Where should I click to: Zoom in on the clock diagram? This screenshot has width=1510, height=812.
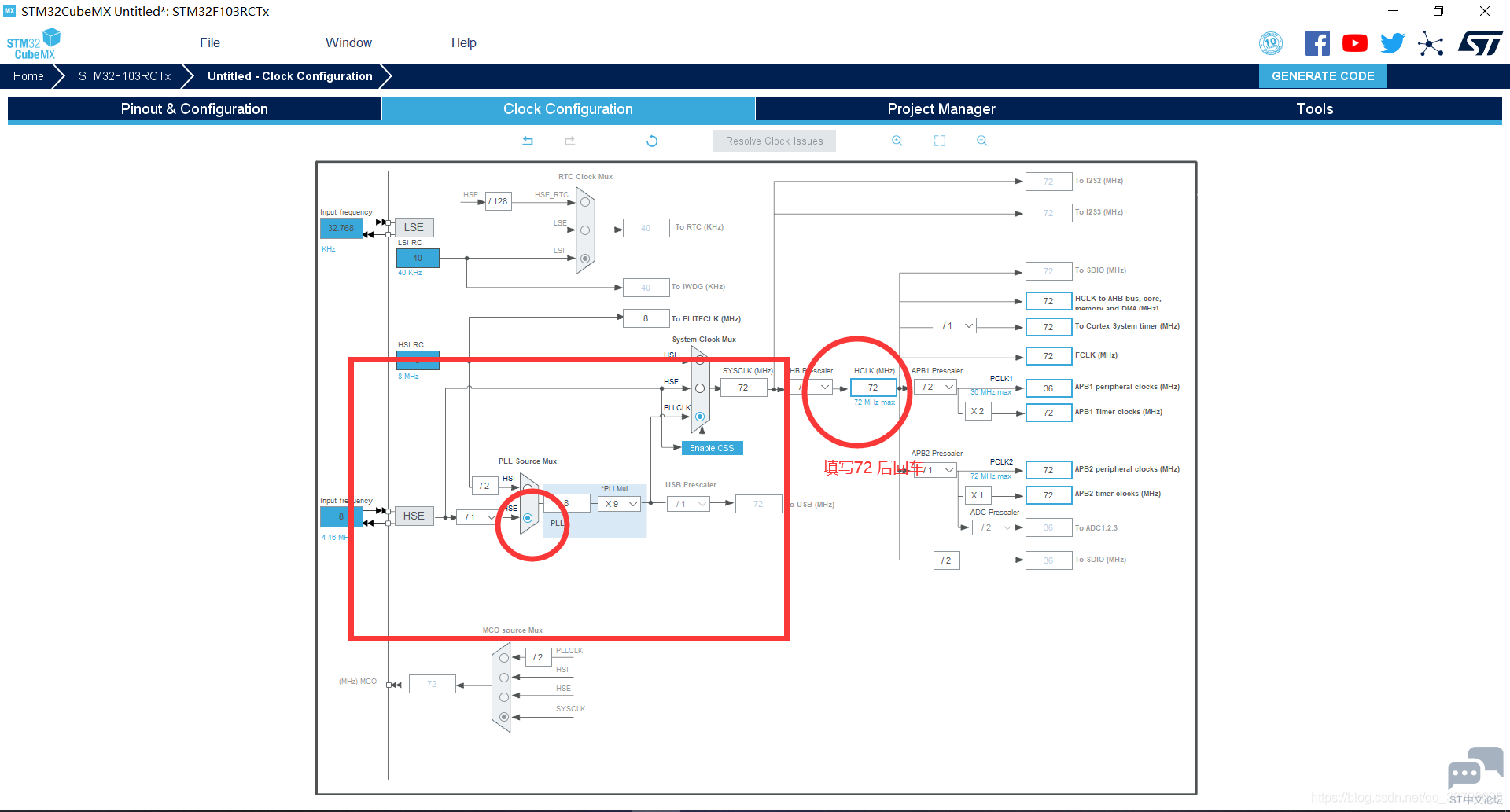897,141
